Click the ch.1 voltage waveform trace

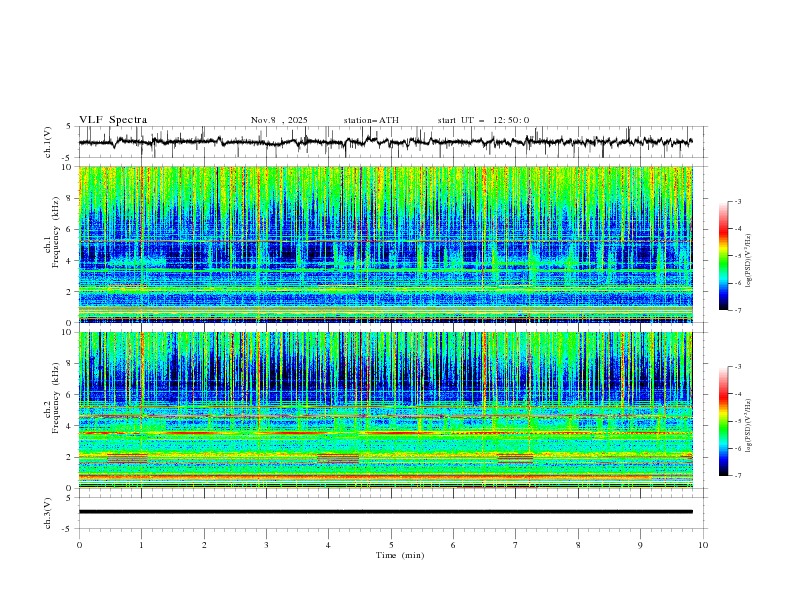click(385, 142)
